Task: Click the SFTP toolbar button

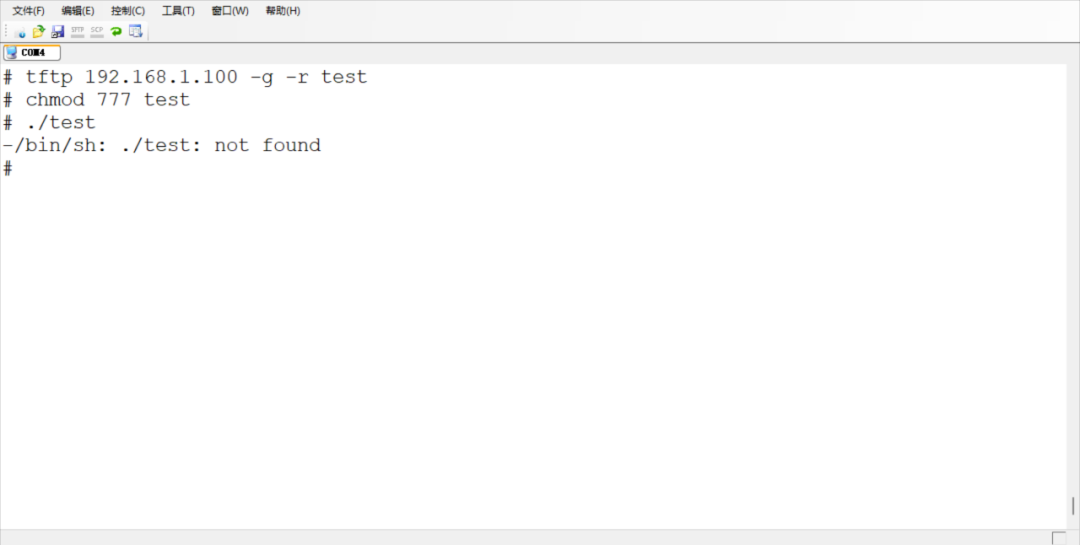Action: coord(77,31)
